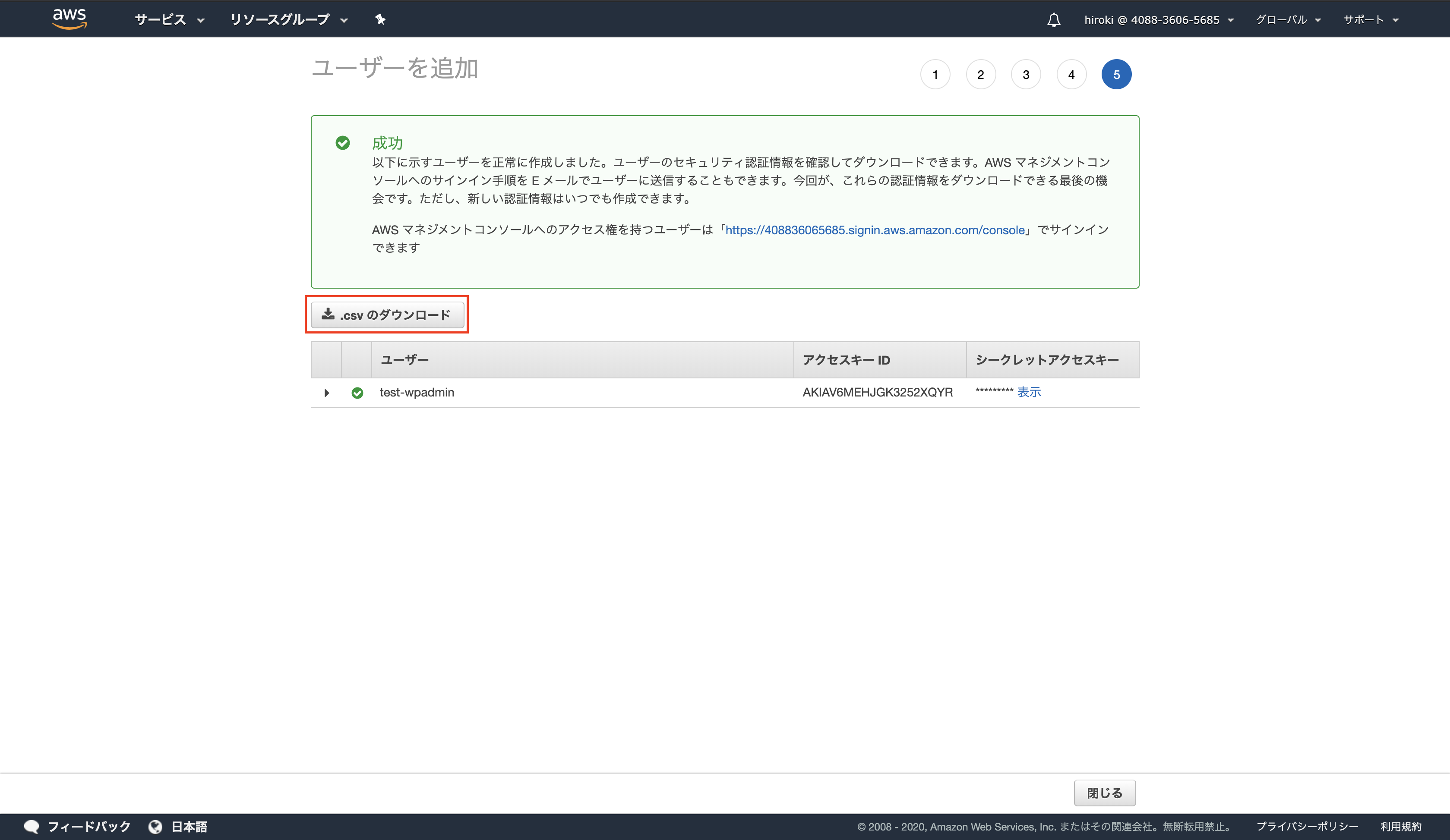Click the feedback speech bubble icon
Screen dimensions: 1450x840
pyautogui.click(x=32, y=826)
